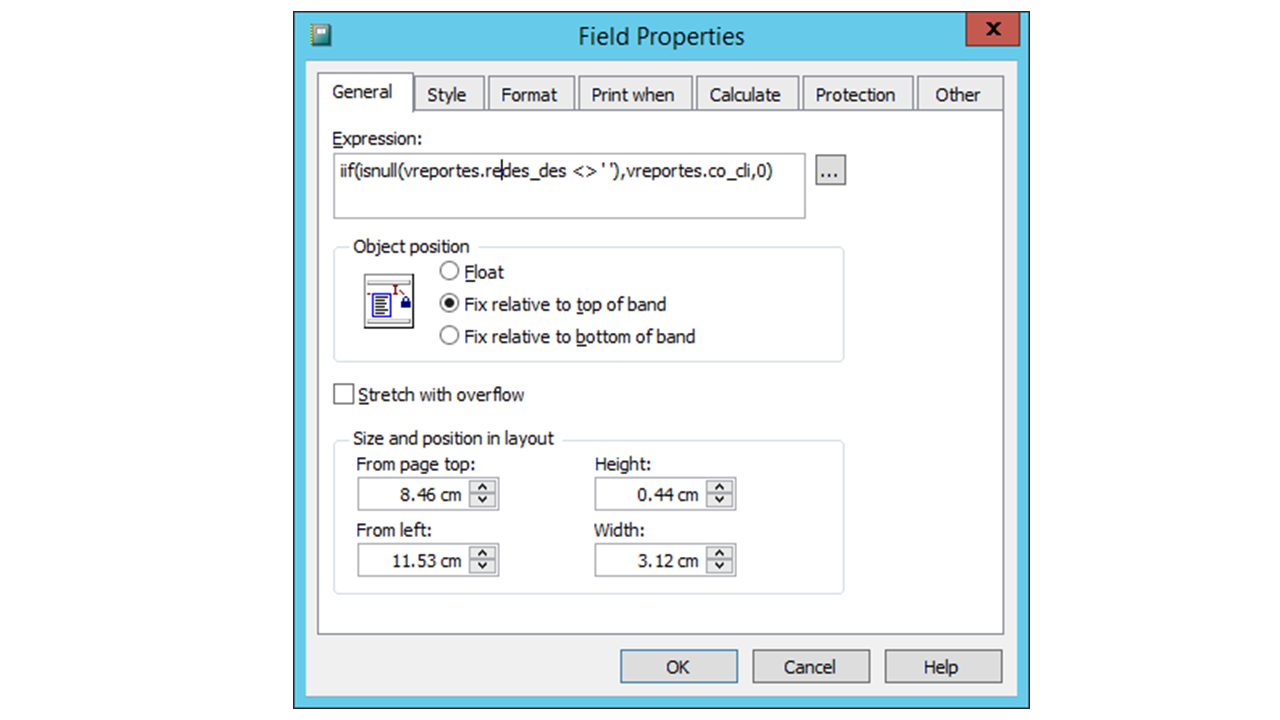Click the From left label
This screenshot has height=720, width=1280.
pyautogui.click(x=394, y=530)
